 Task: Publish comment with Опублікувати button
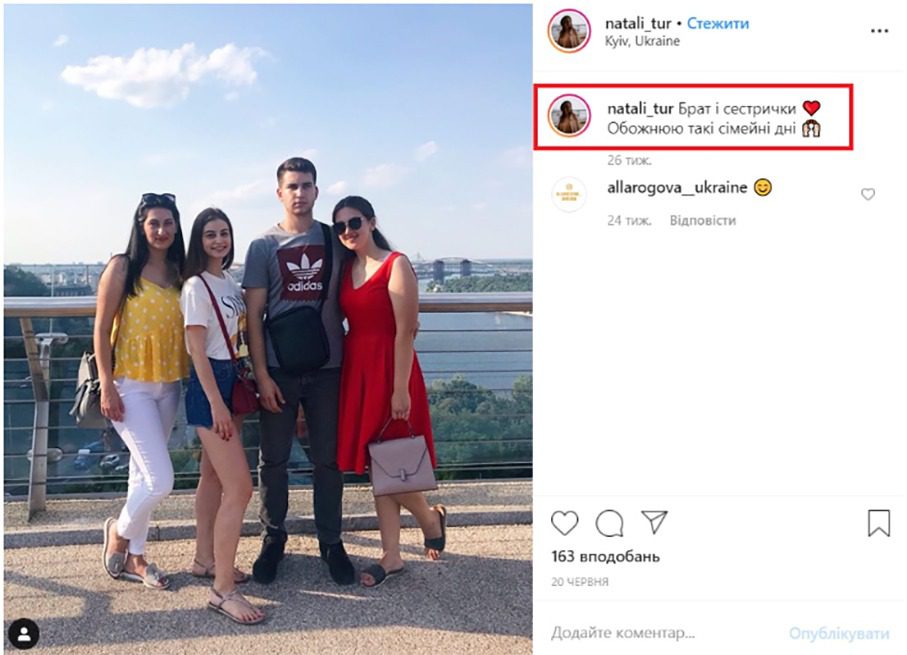(x=839, y=633)
